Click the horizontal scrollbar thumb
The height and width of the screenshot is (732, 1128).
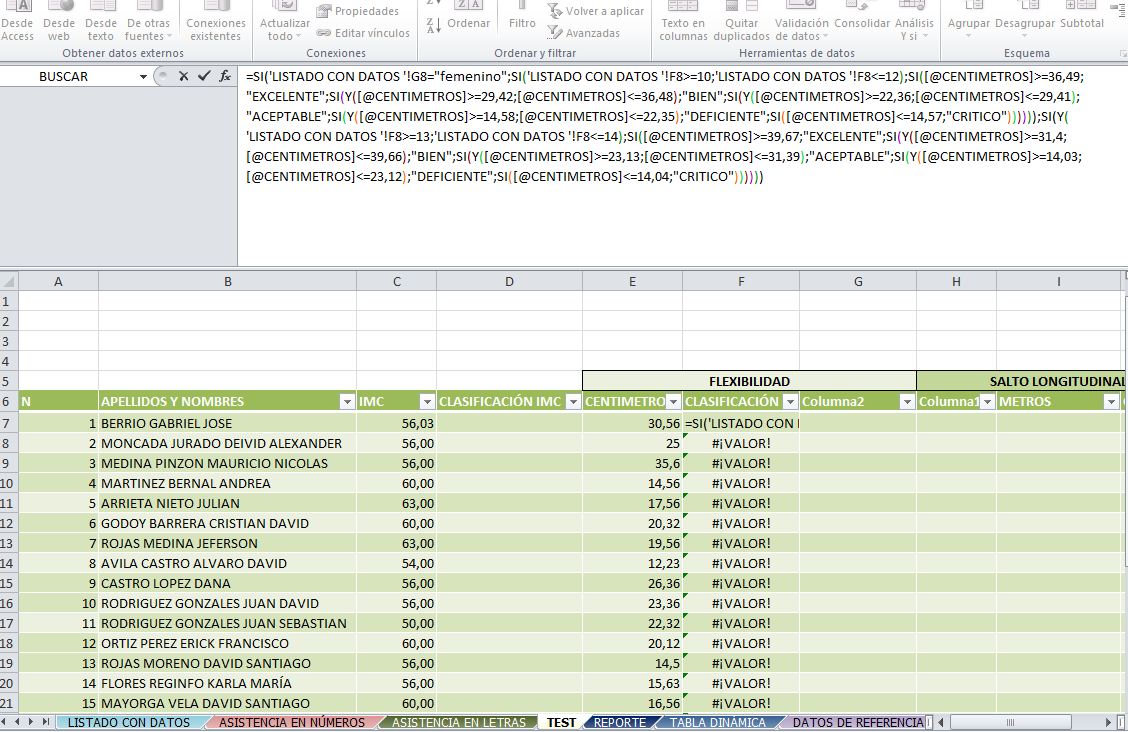1010,722
